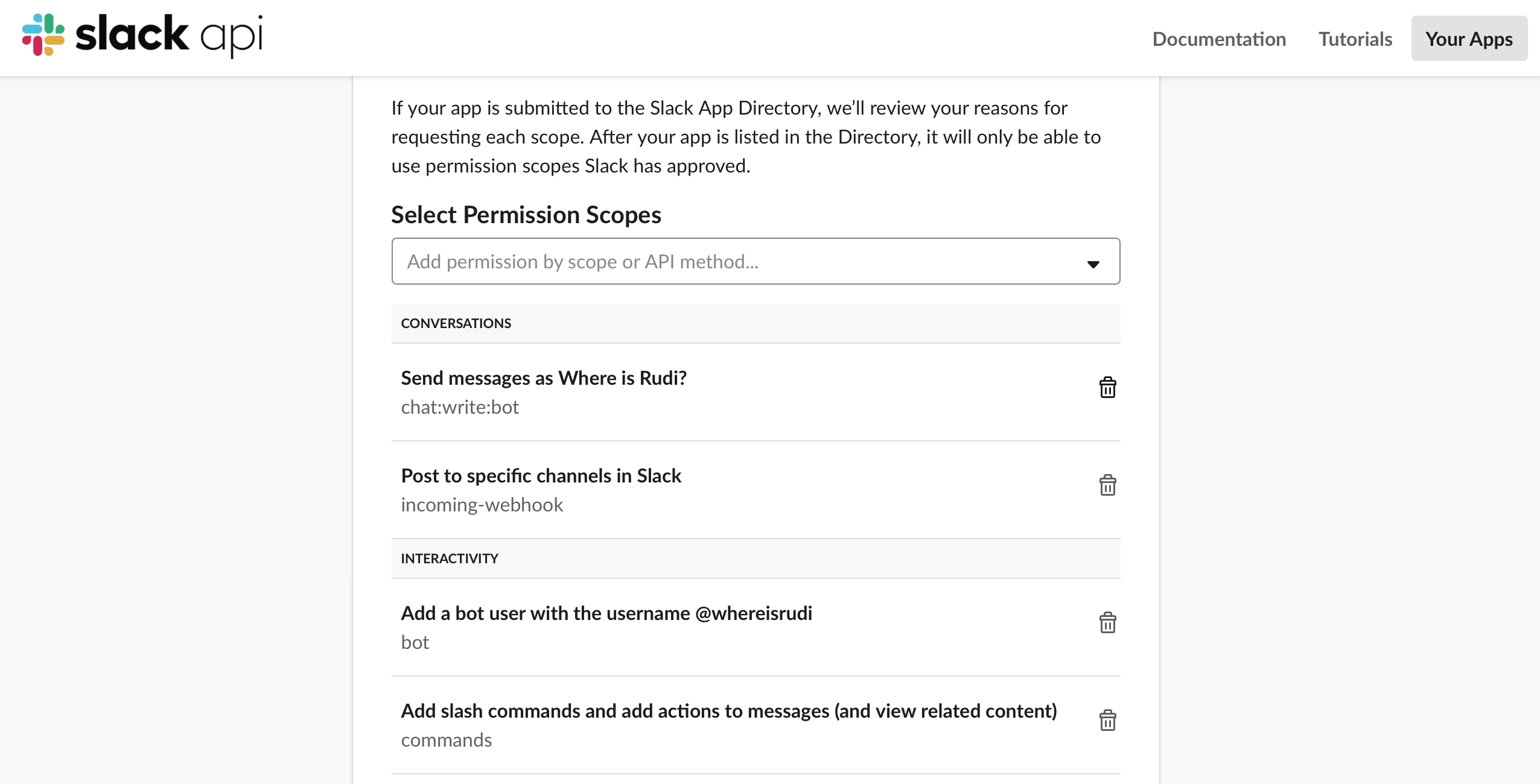Remove the incoming-webhook permission scope
This screenshot has width=1540, height=784.
[x=1107, y=485]
